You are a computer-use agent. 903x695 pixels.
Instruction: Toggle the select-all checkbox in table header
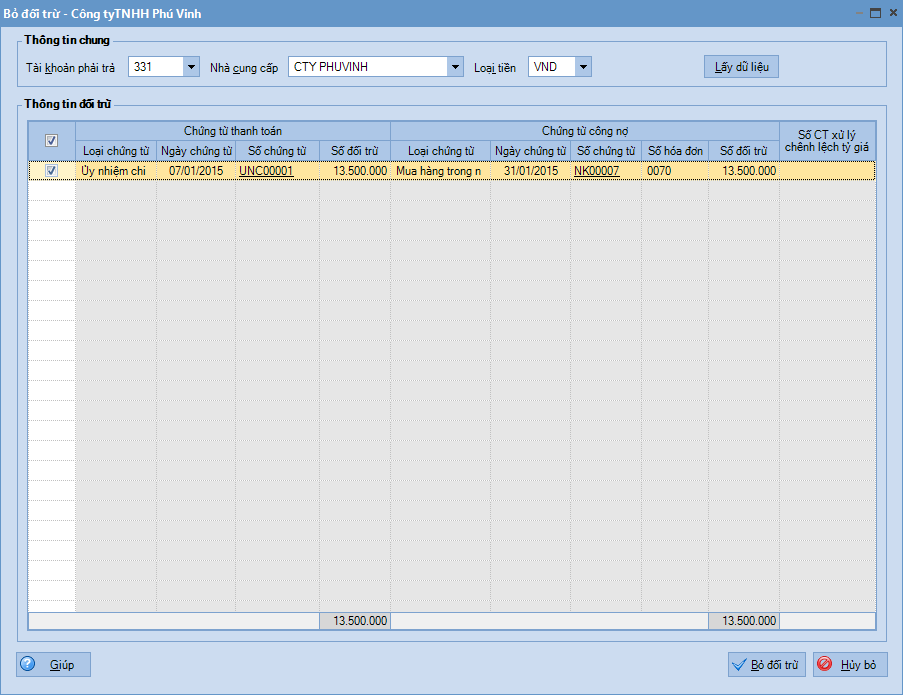(x=52, y=141)
